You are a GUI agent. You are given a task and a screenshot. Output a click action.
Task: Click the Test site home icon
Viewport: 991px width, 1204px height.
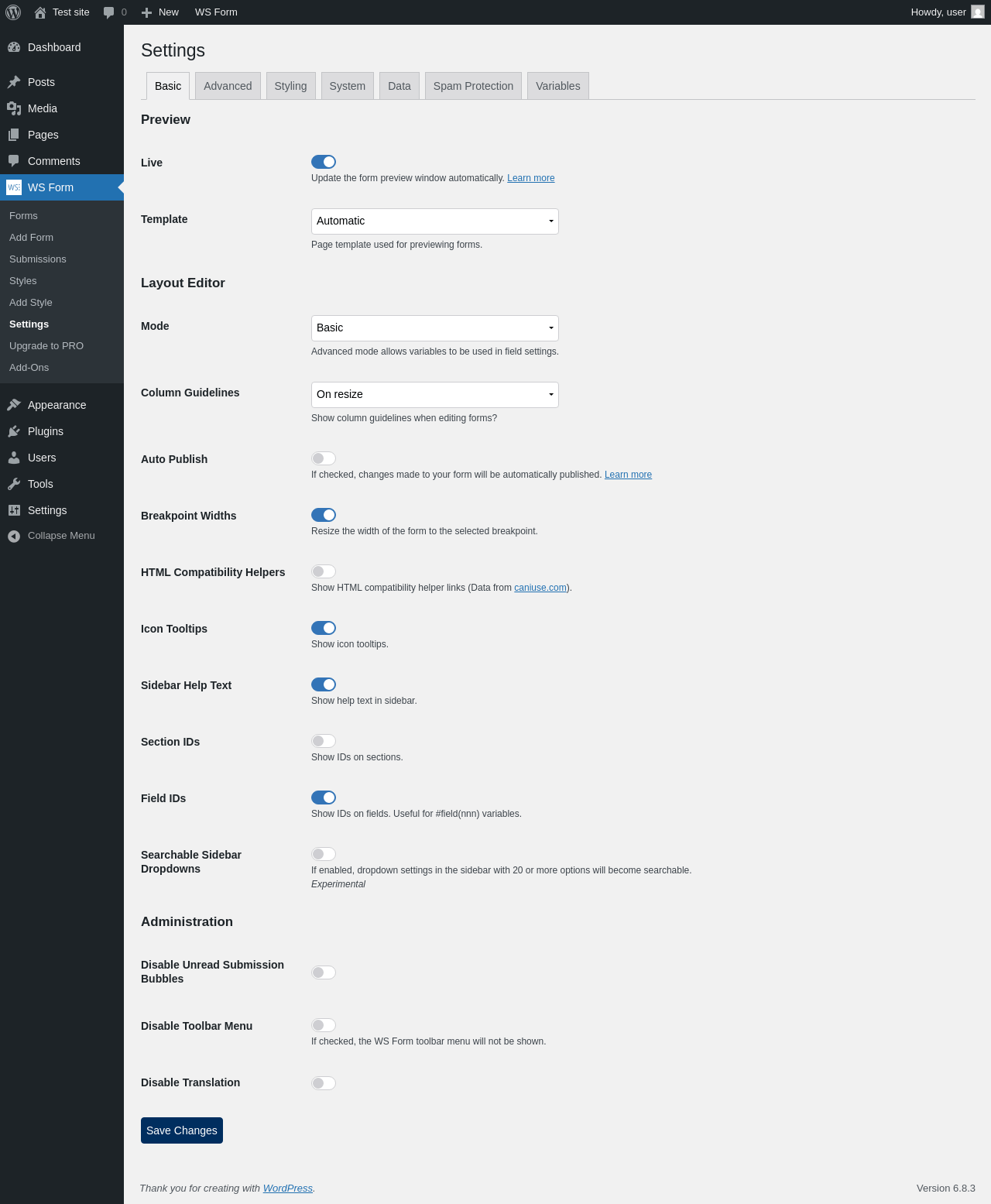point(40,12)
